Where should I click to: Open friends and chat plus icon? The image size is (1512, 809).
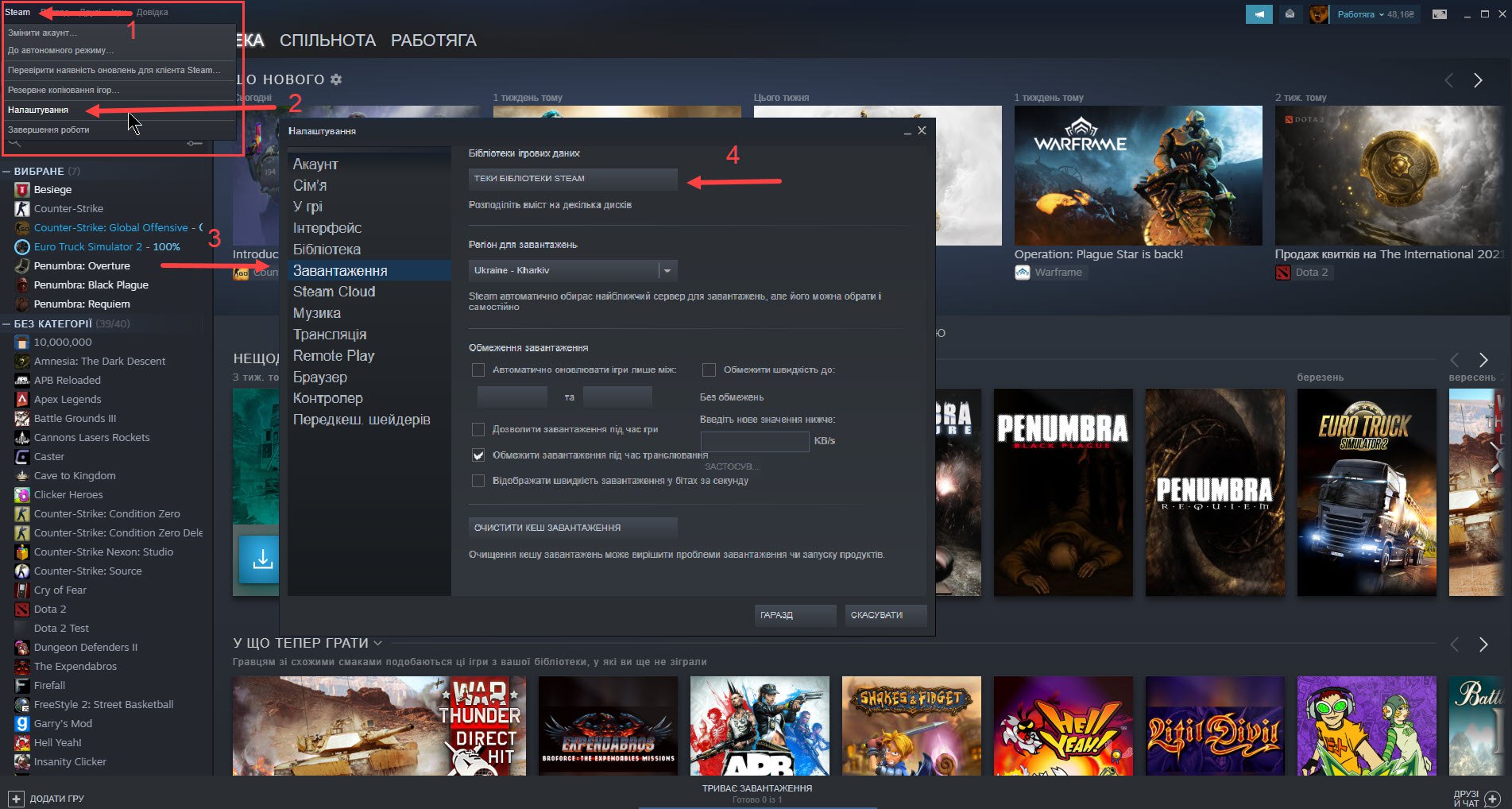coord(1492,799)
